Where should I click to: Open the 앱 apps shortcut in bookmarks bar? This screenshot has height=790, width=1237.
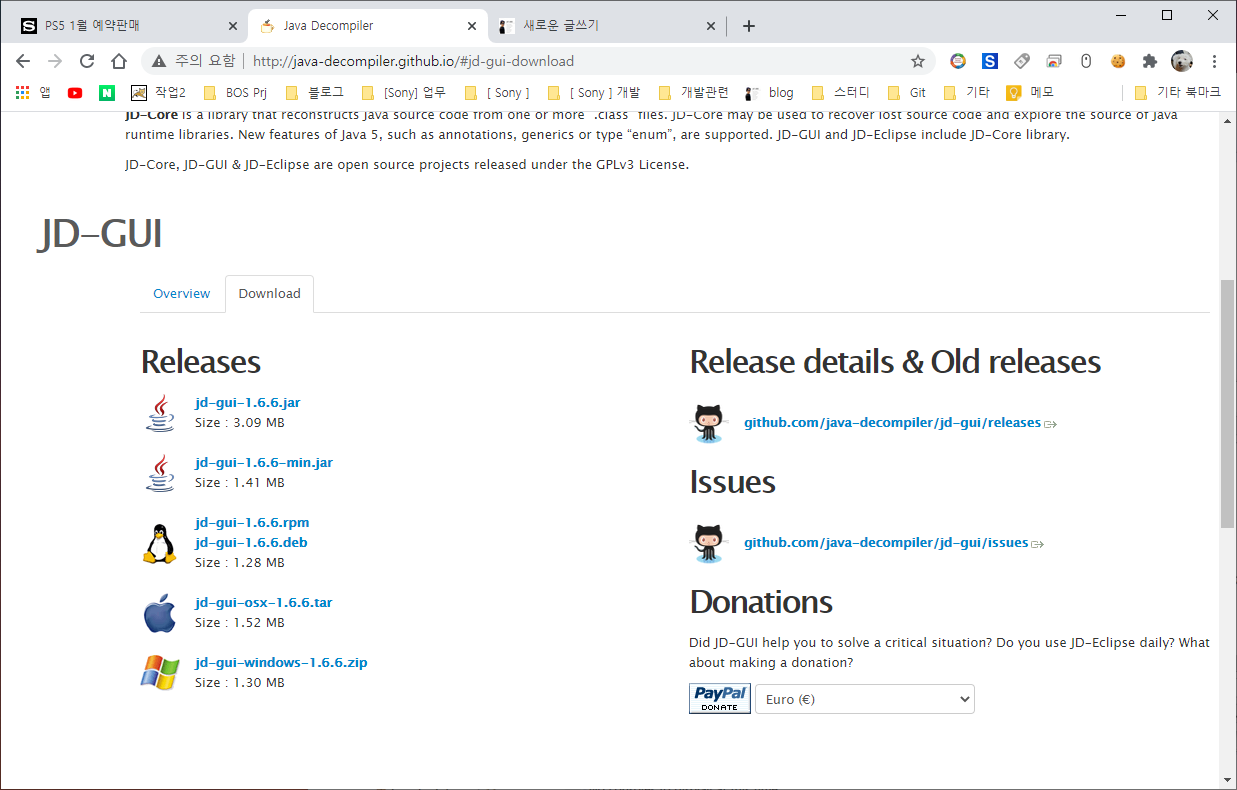pos(33,93)
